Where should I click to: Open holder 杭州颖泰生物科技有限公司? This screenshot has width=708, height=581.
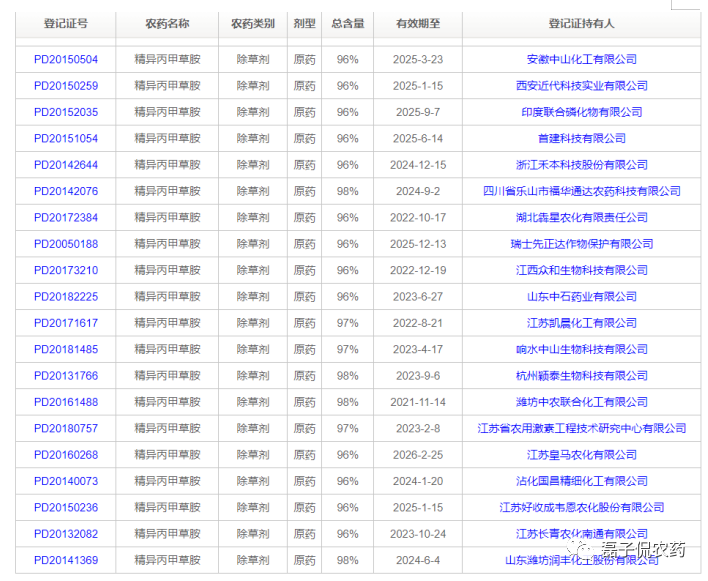pyautogui.click(x=582, y=376)
